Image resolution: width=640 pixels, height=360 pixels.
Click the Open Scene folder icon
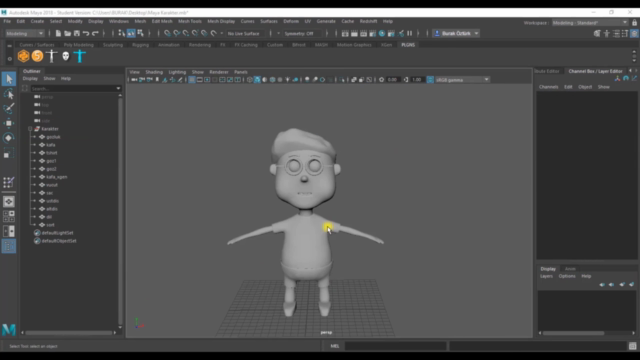pyautogui.click(x=67, y=33)
